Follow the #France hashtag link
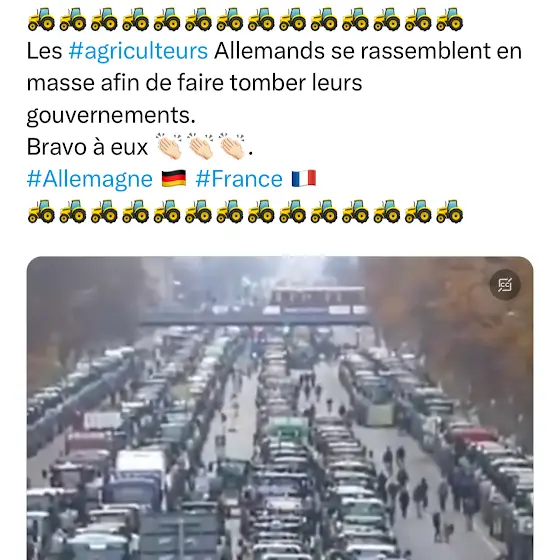 pos(239,179)
